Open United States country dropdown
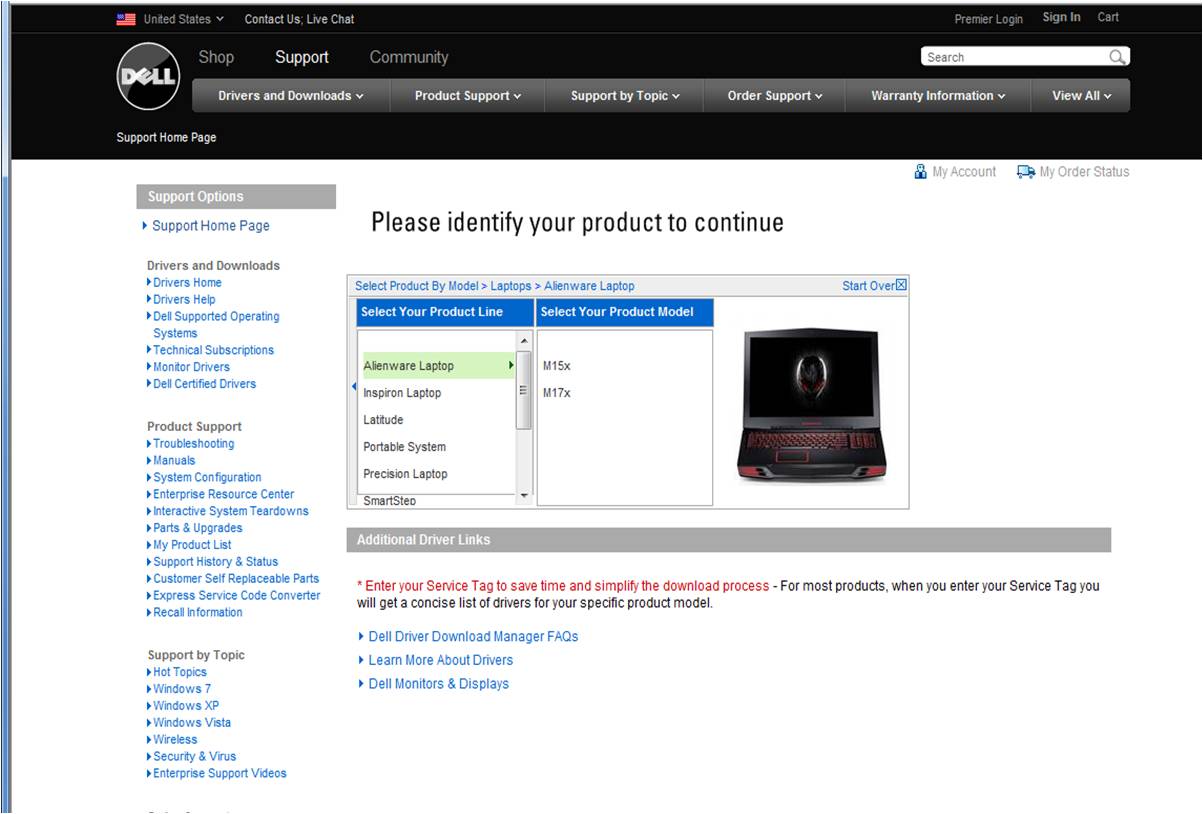 click(184, 19)
